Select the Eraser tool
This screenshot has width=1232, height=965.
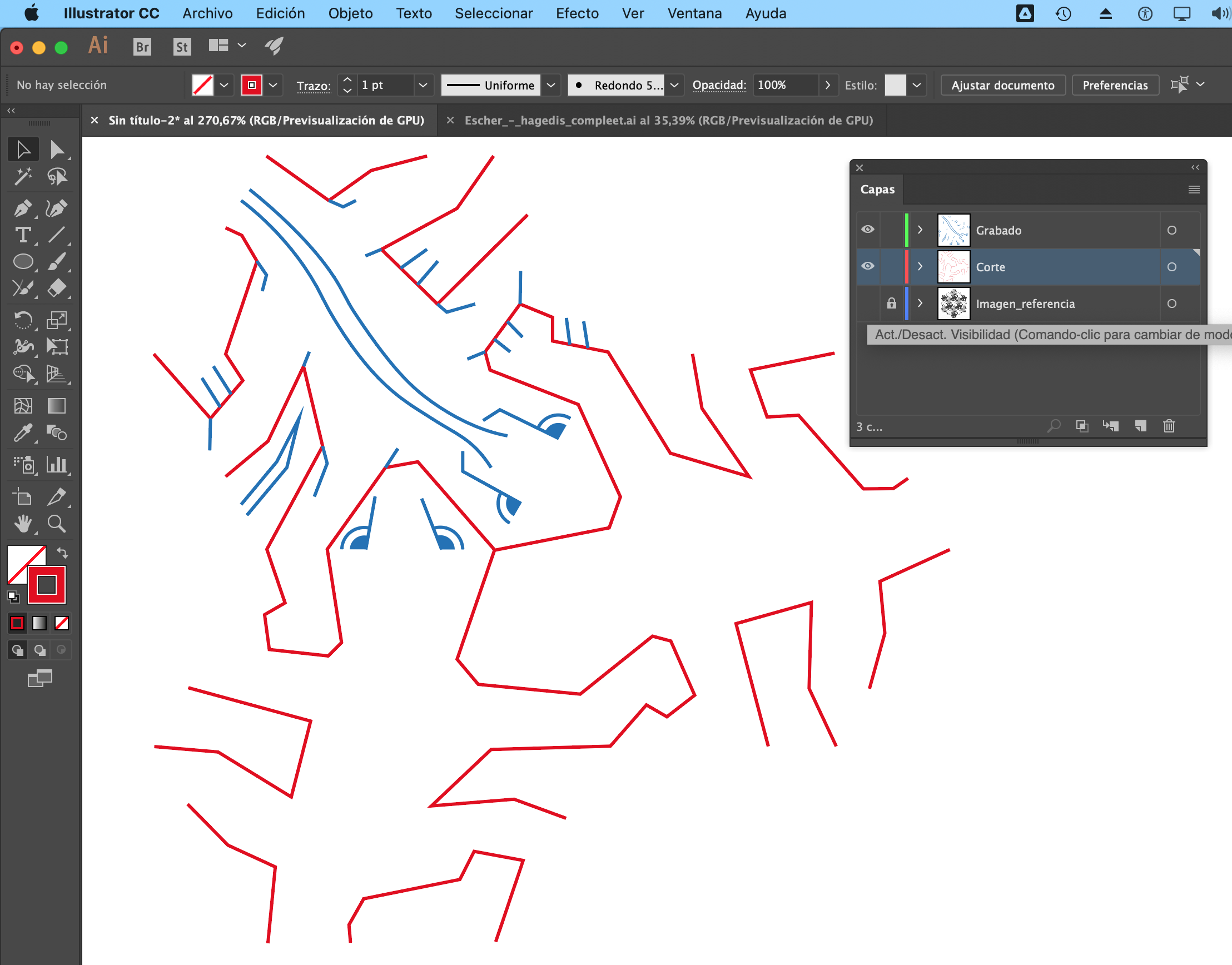[57, 288]
